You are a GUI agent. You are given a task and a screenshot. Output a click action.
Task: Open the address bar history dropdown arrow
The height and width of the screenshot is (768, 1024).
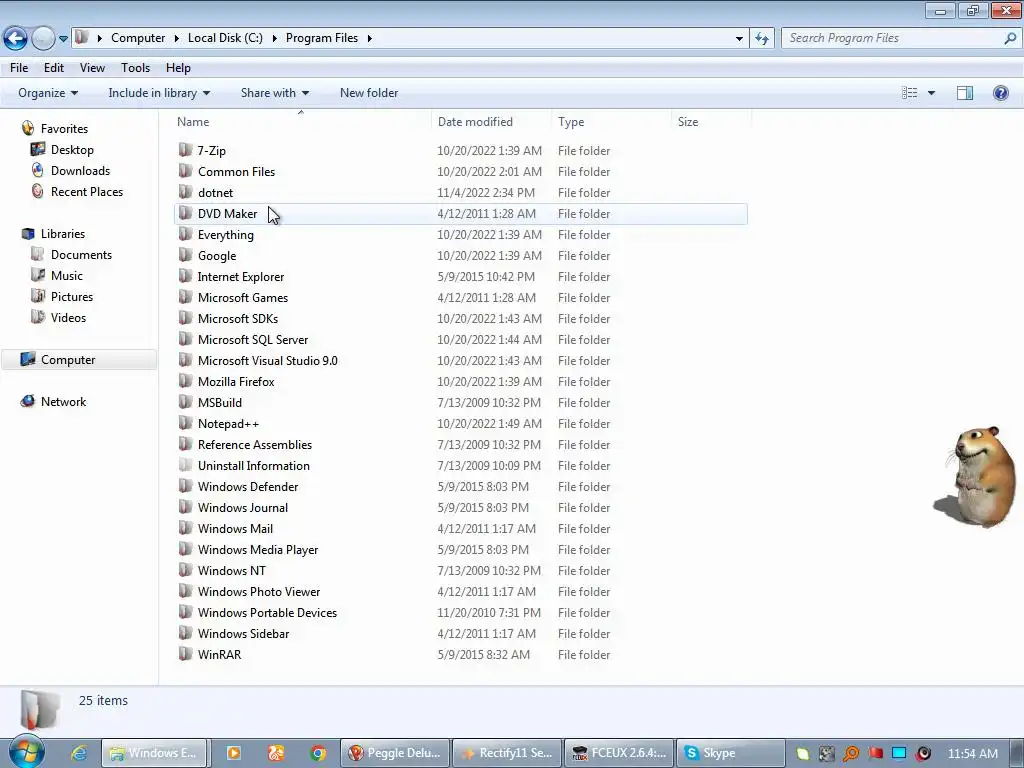coord(739,39)
